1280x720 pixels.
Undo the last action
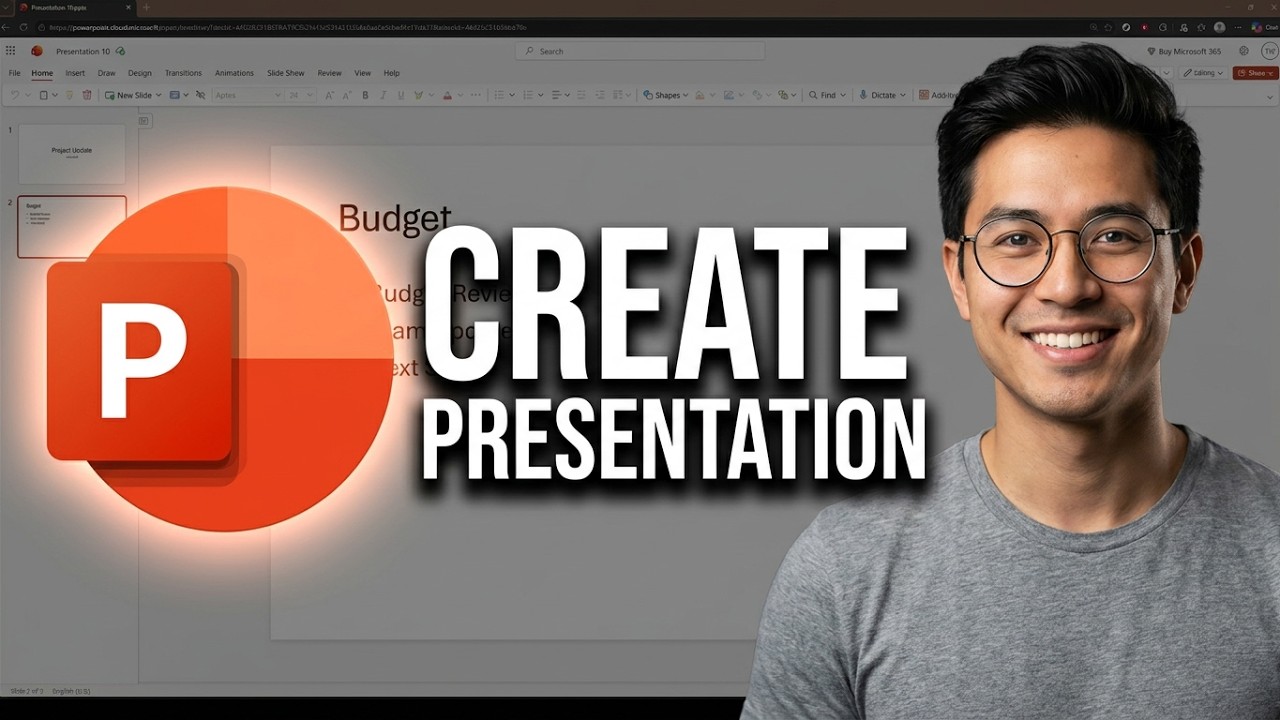tap(14, 95)
